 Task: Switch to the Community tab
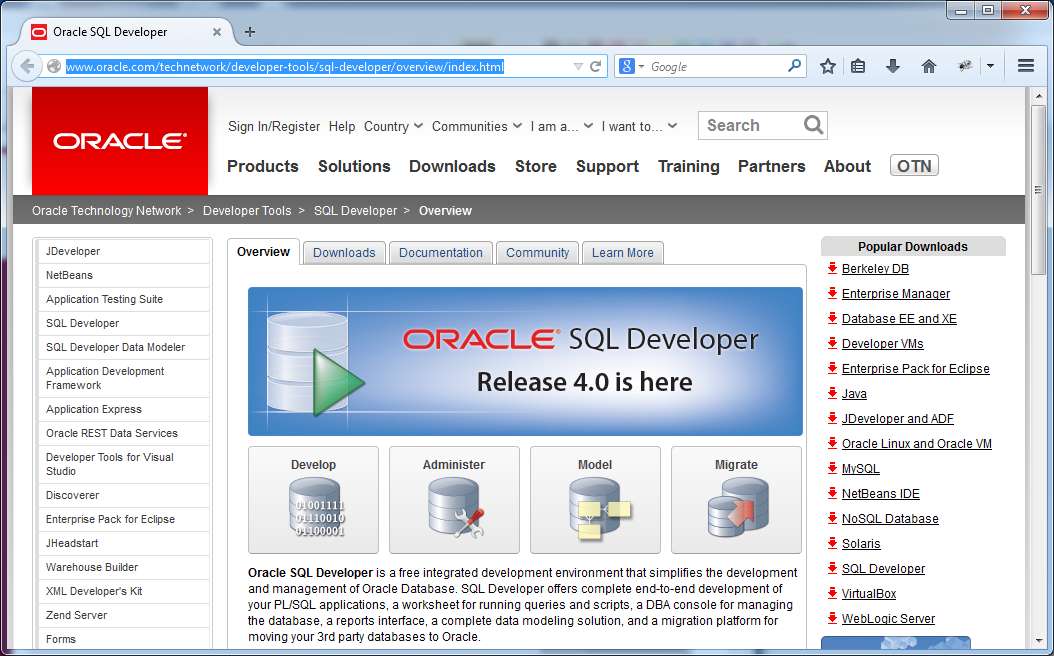pos(538,253)
